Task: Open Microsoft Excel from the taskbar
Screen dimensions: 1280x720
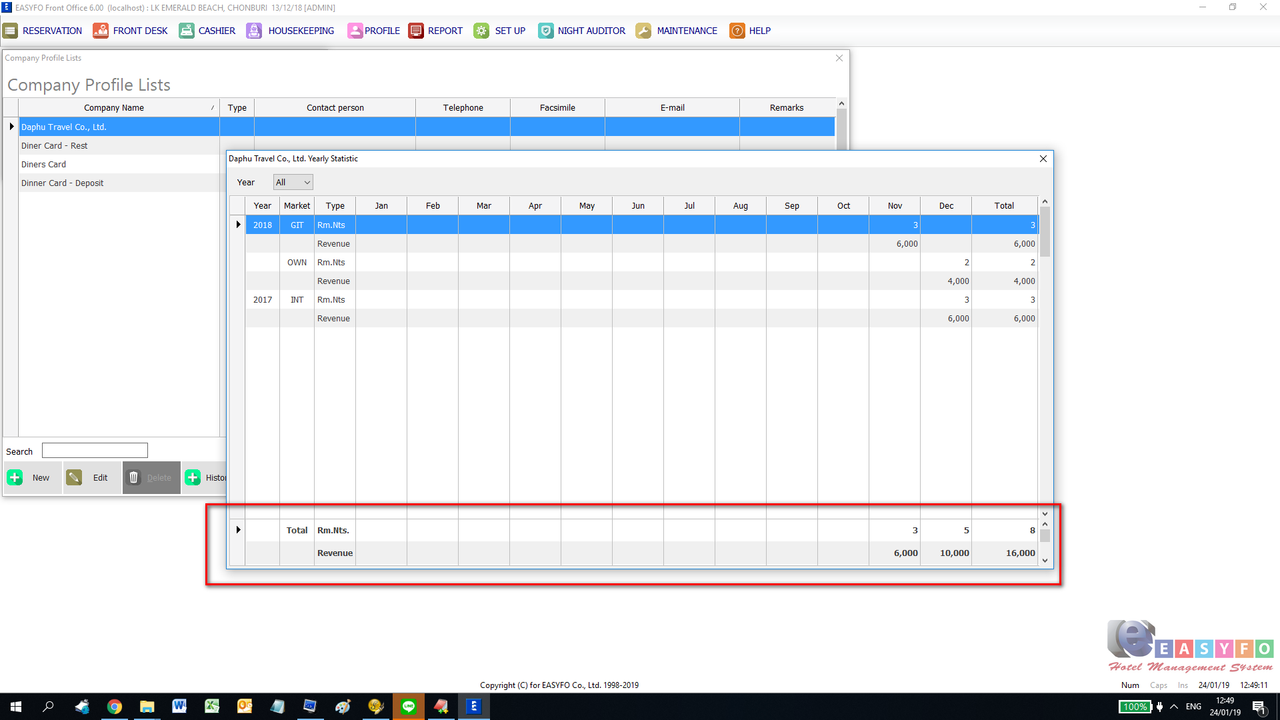Action: [212, 707]
